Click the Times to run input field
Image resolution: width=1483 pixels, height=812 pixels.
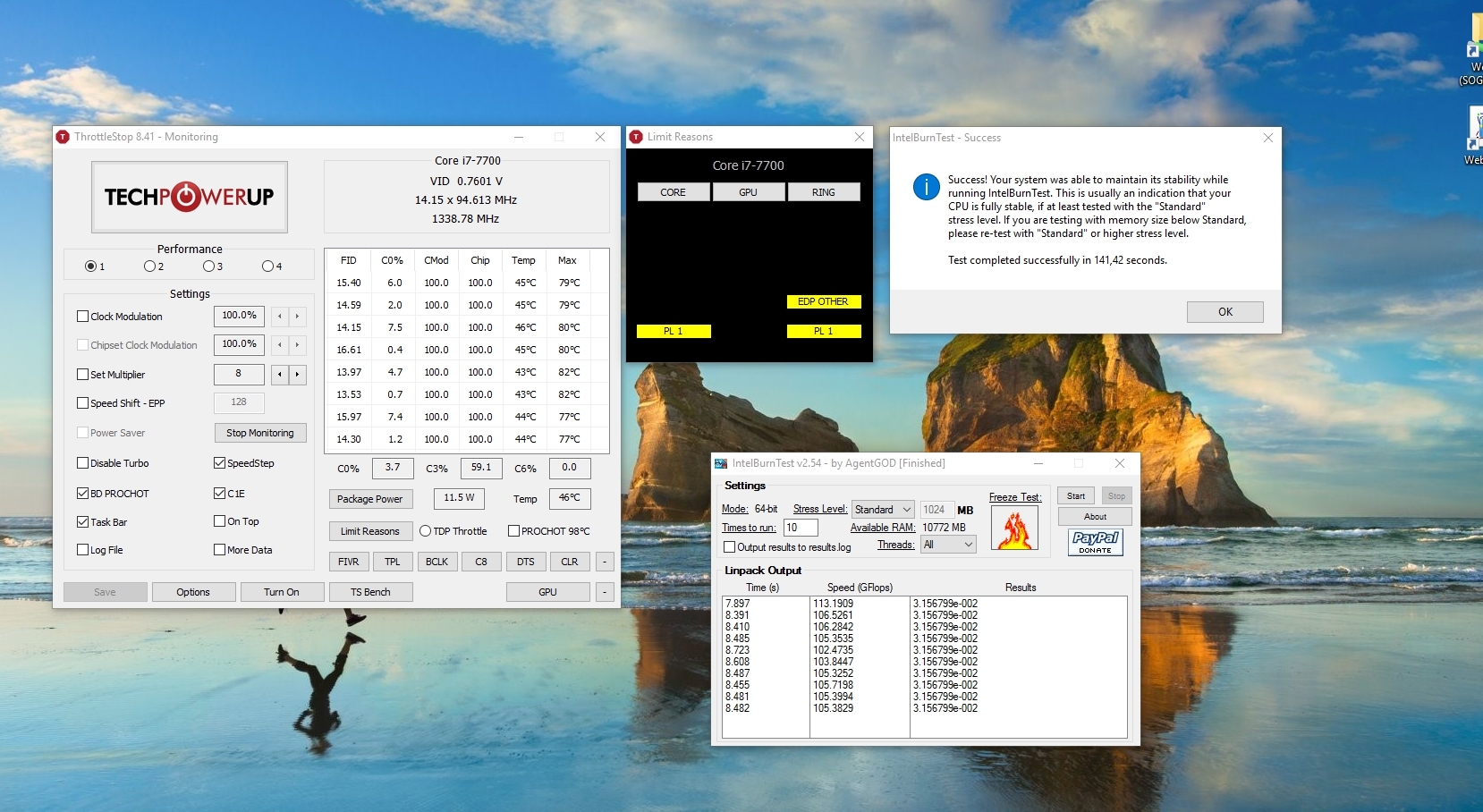coord(801,528)
